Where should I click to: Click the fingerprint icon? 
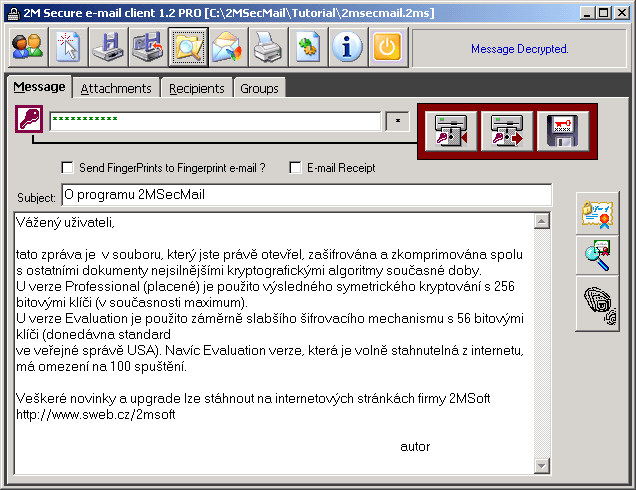(597, 305)
